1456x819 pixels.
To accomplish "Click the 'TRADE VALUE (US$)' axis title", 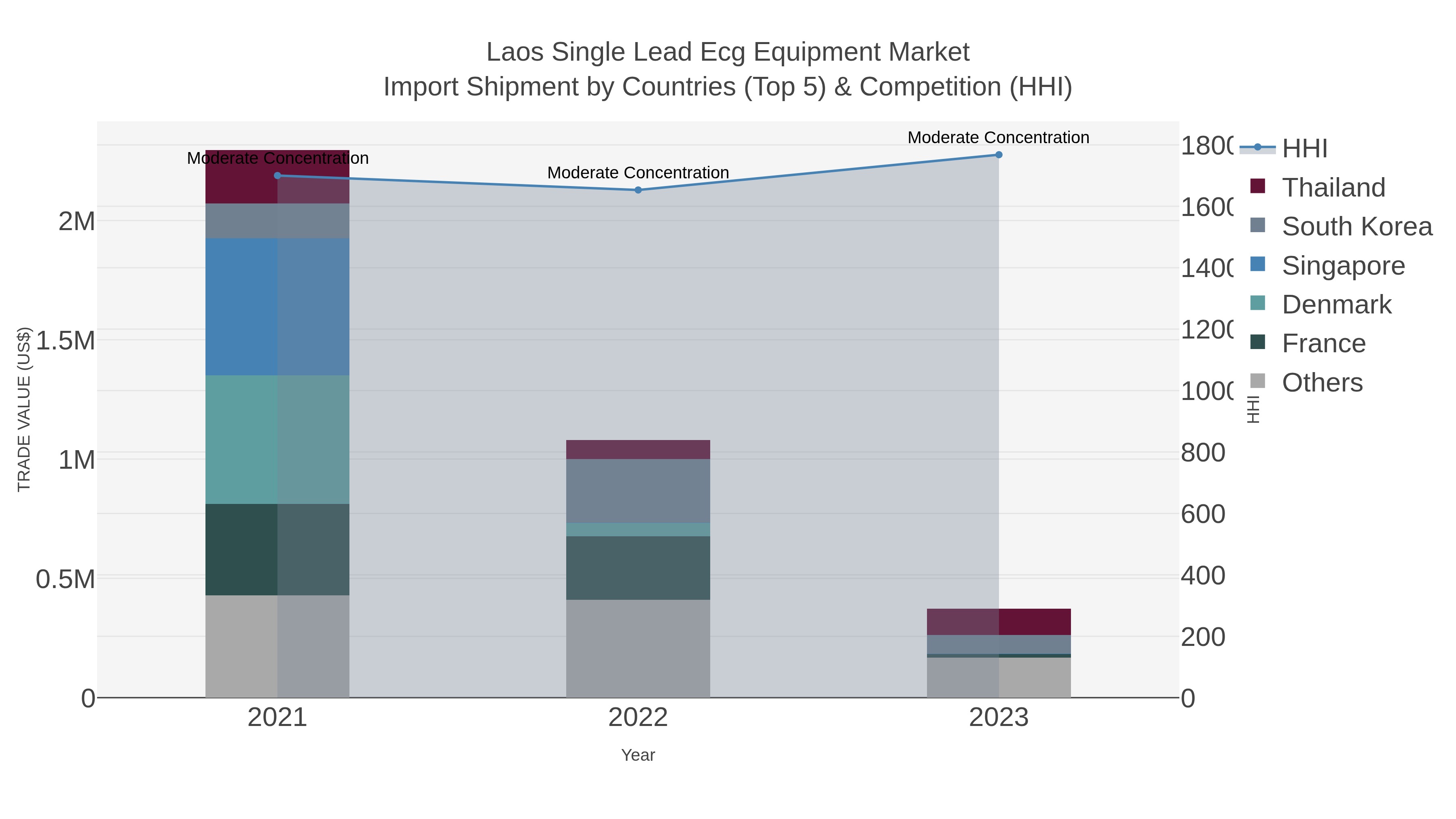I will pos(24,409).
